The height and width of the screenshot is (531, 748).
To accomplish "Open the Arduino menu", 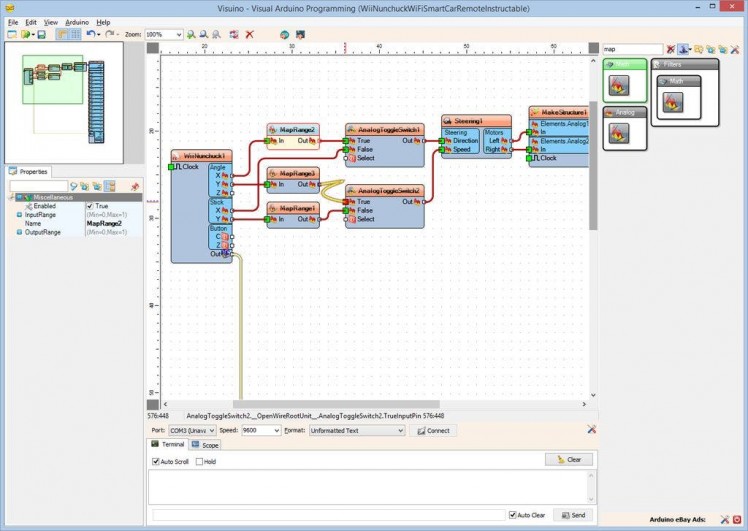I will 76,21.
